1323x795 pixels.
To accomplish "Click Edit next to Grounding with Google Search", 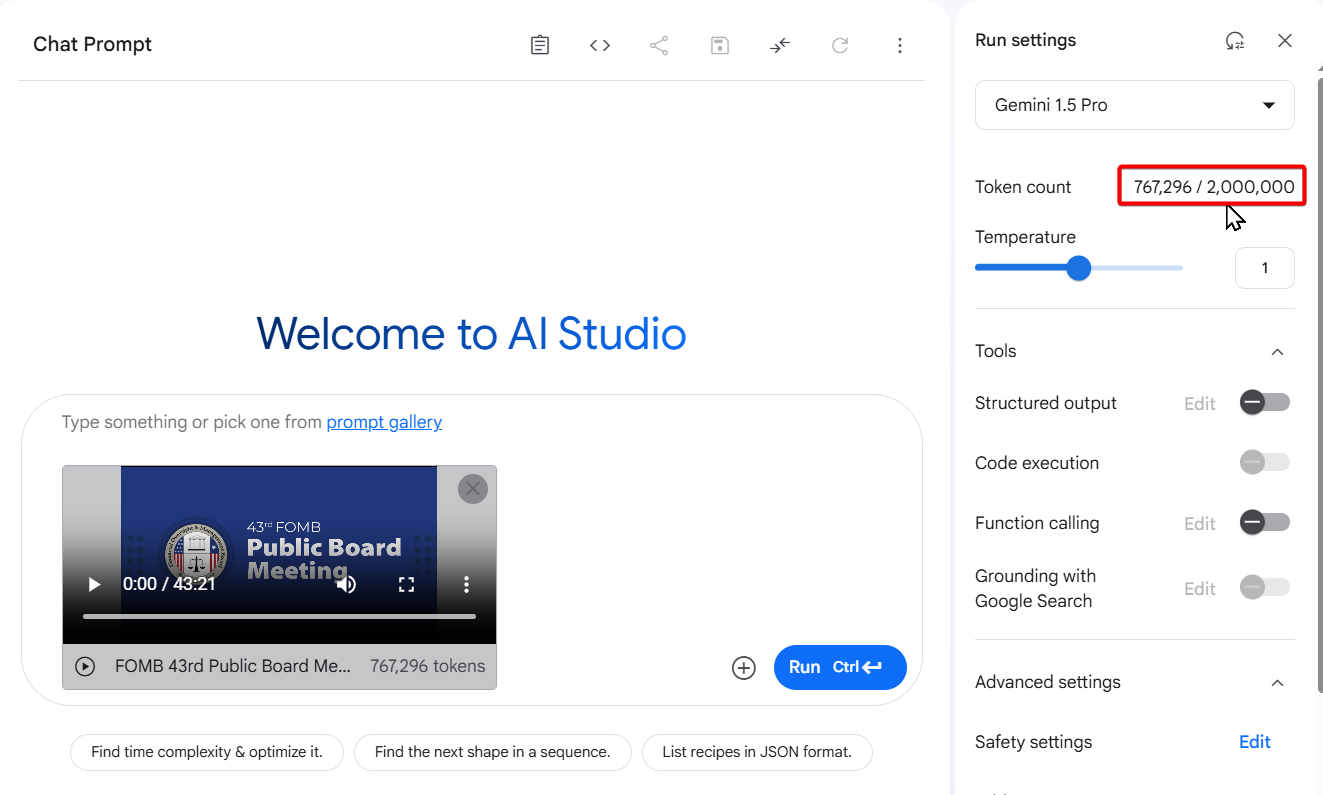I will tap(1200, 589).
